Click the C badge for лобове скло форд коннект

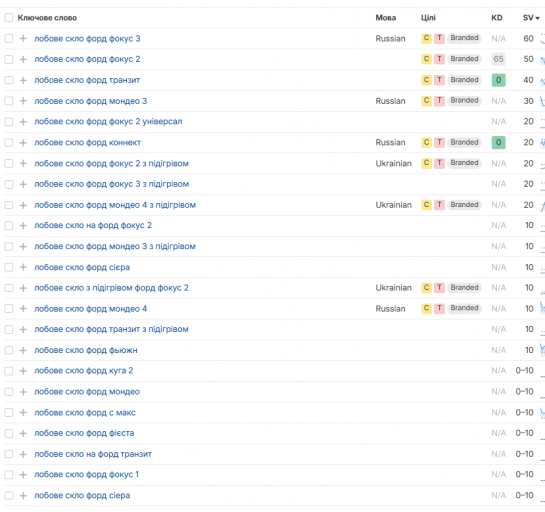click(426, 143)
